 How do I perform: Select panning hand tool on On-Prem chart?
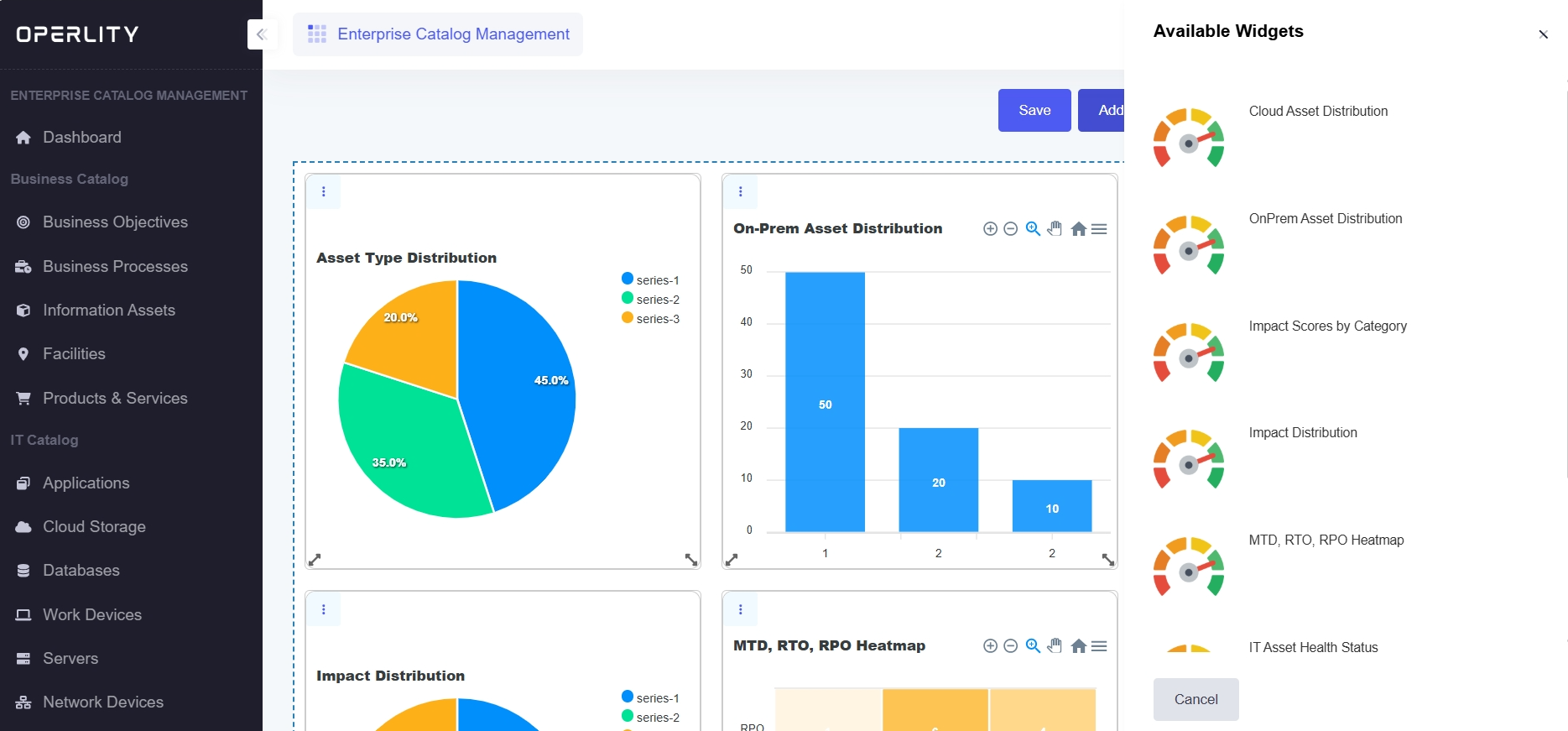coord(1055,229)
